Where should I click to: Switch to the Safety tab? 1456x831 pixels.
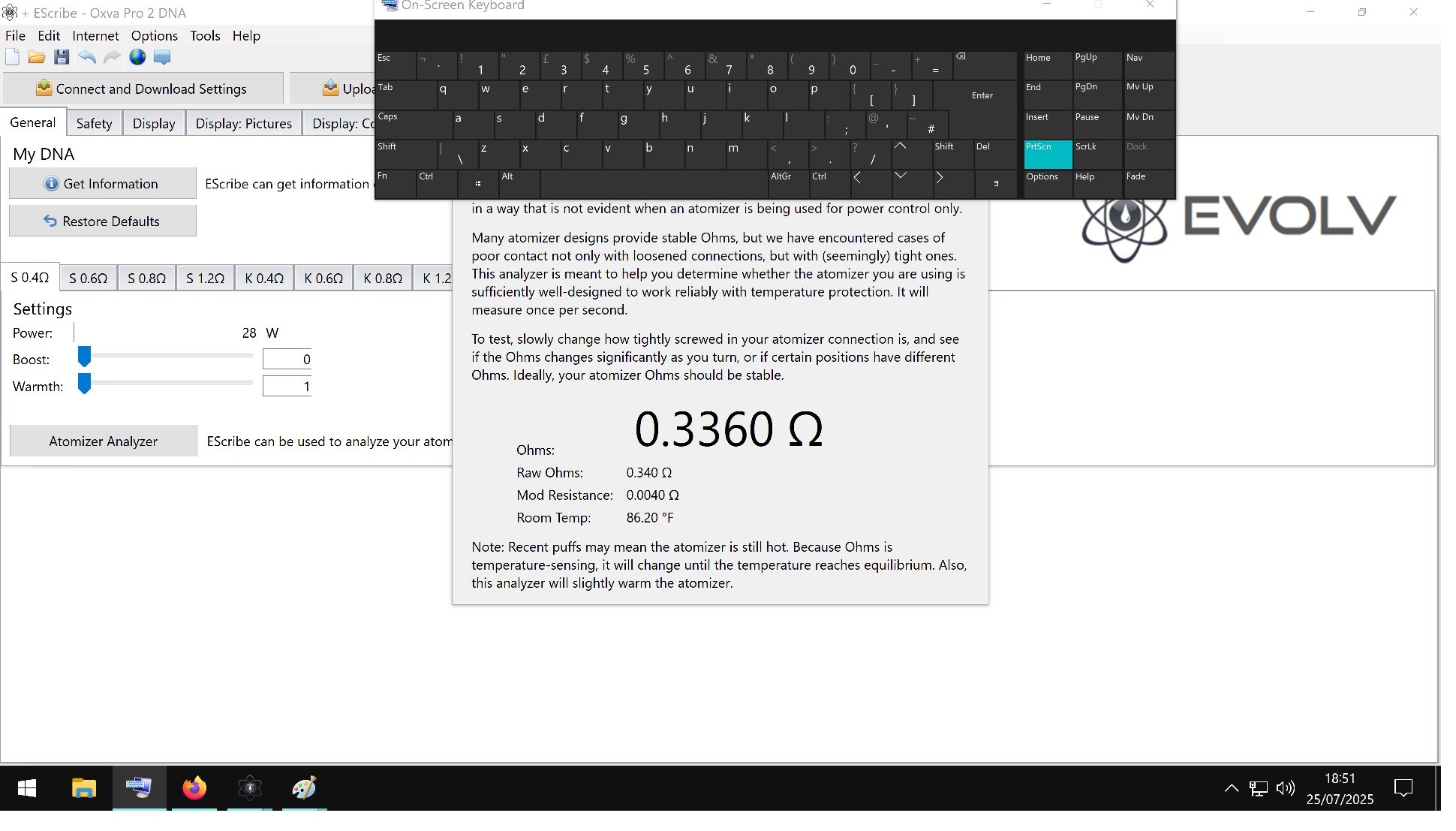(x=94, y=123)
